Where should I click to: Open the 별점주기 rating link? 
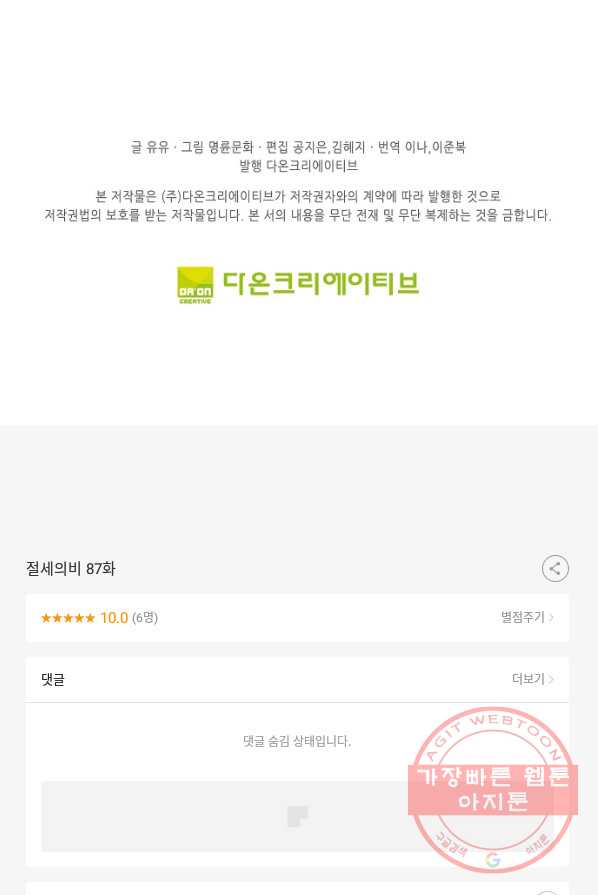click(x=523, y=617)
